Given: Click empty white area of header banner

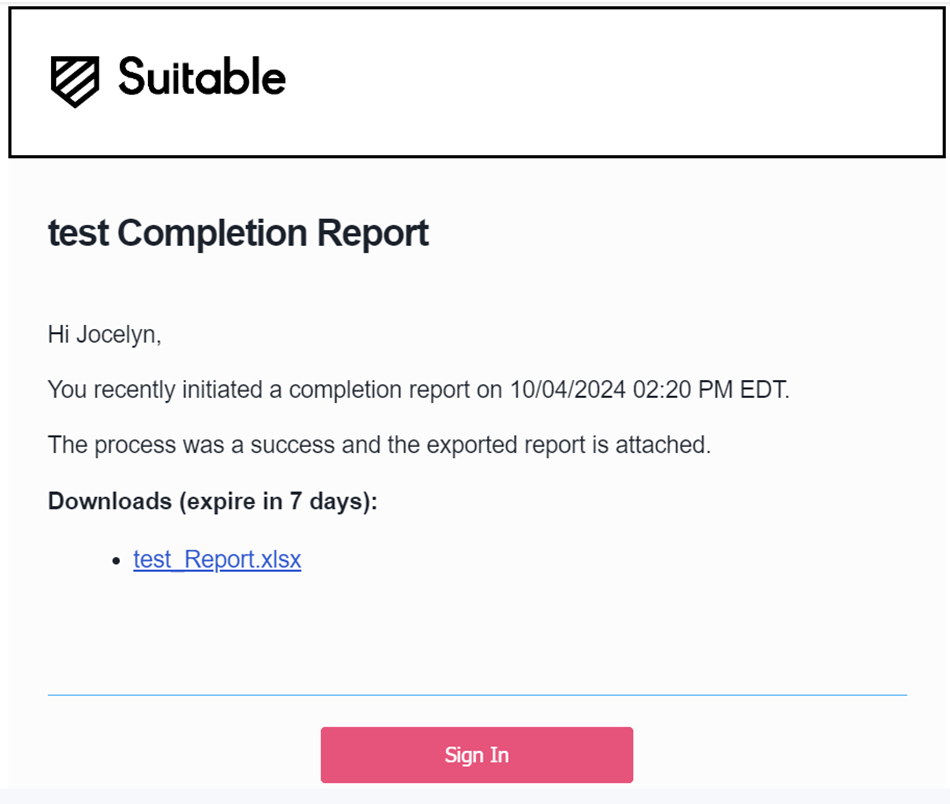Looking at the screenshot, I should (x=606, y=82).
